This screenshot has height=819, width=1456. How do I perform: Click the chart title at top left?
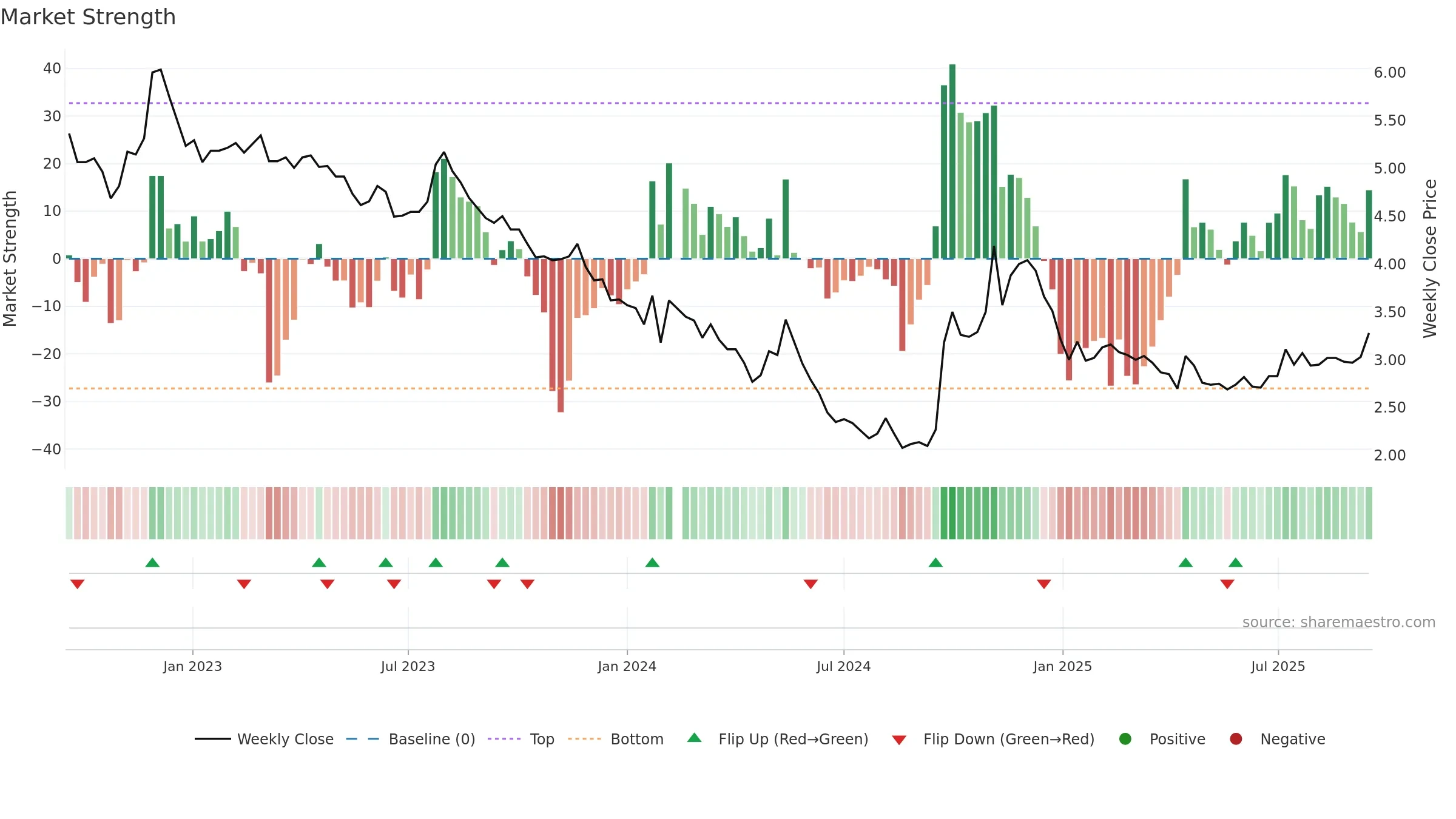click(x=88, y=17)
